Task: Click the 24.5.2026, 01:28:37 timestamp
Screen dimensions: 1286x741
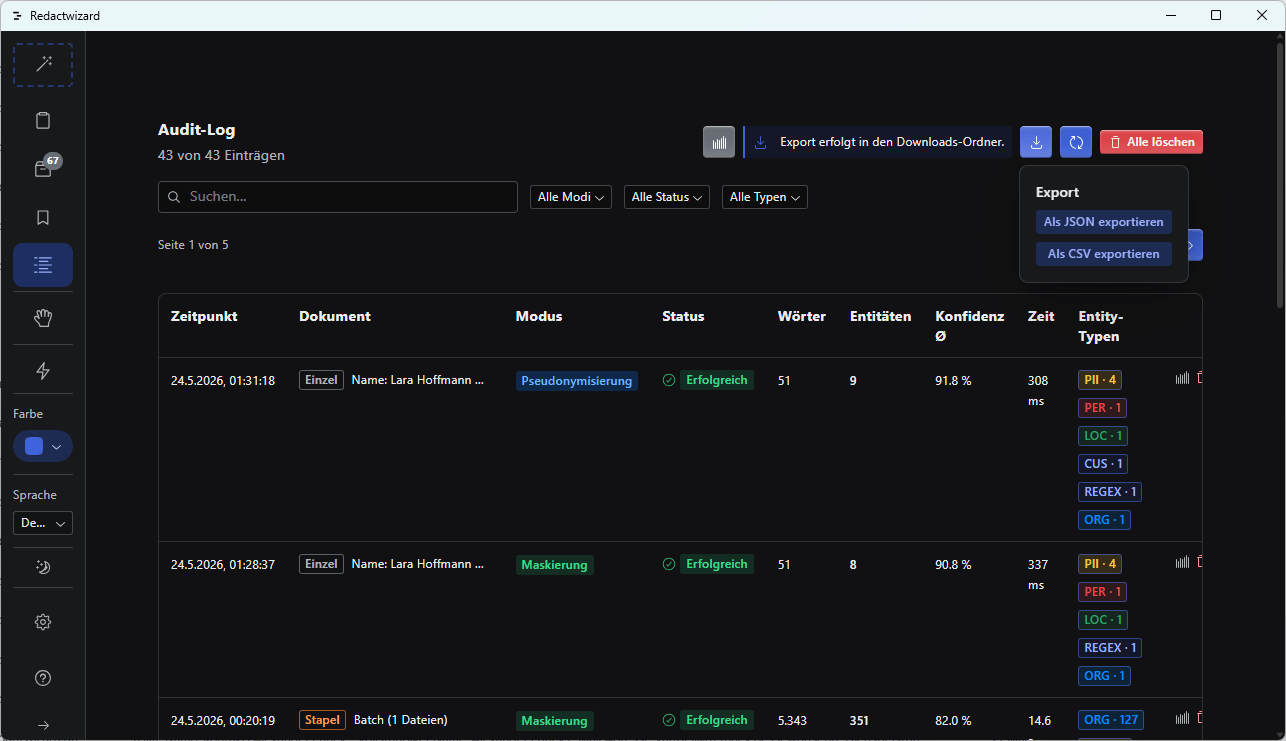Action: pos(223,565)
